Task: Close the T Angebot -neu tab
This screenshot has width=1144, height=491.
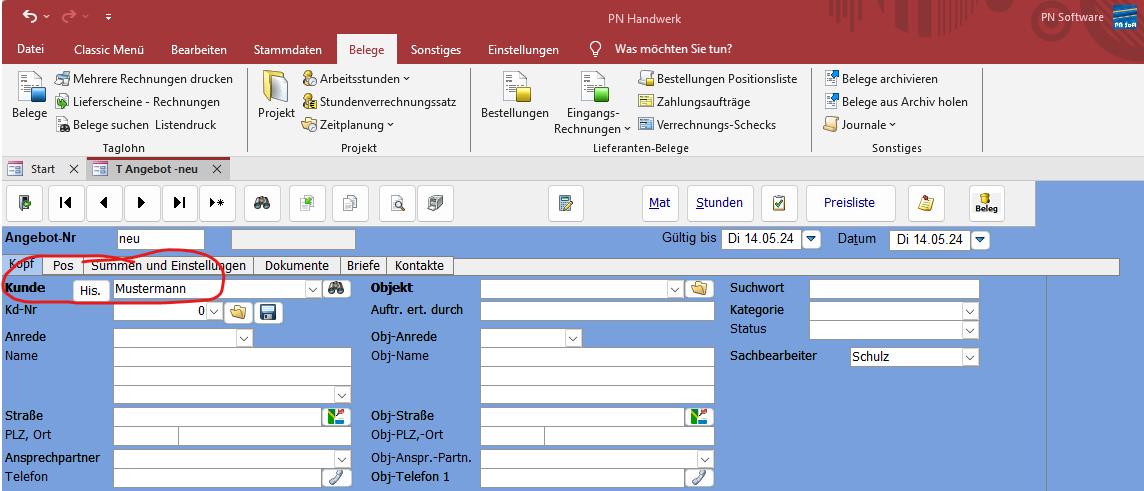Action: coord(217,169)
